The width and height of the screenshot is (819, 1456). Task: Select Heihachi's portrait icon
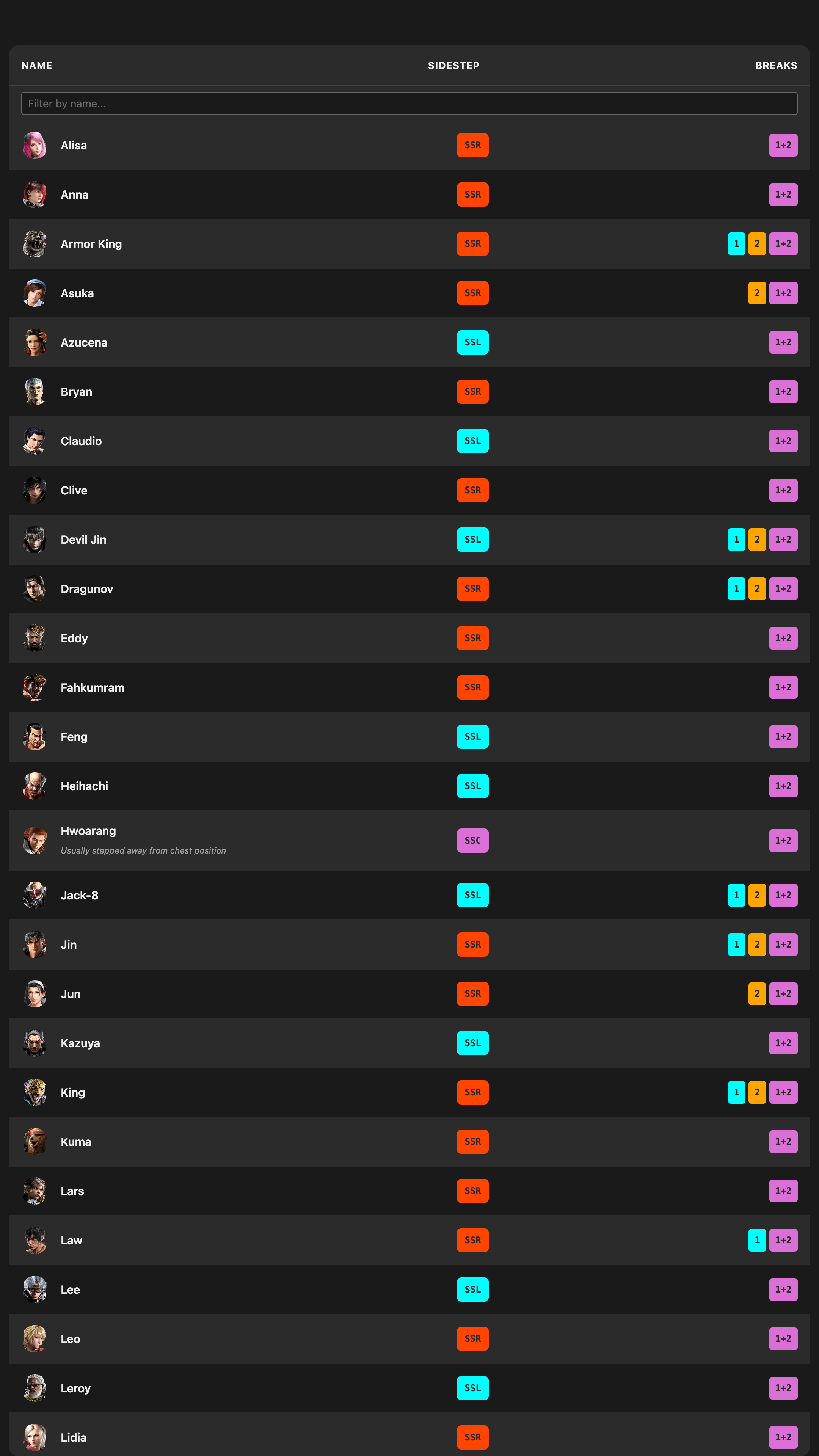click(x=35, y=786)
